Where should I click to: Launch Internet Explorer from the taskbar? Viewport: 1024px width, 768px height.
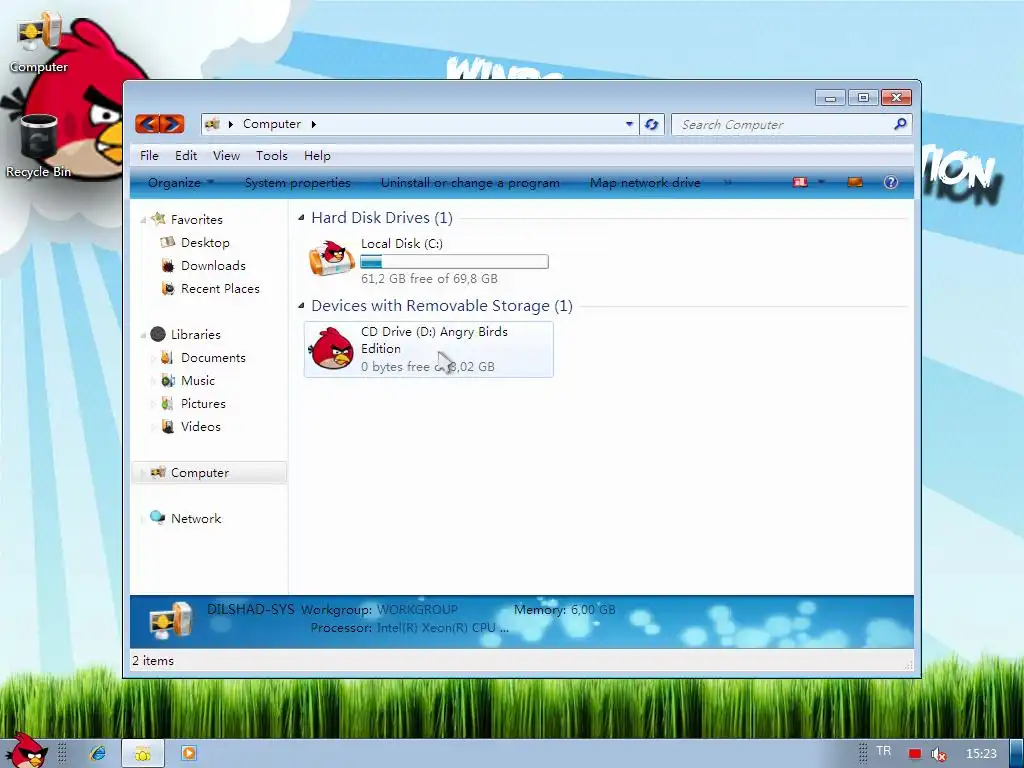[98, 754]
